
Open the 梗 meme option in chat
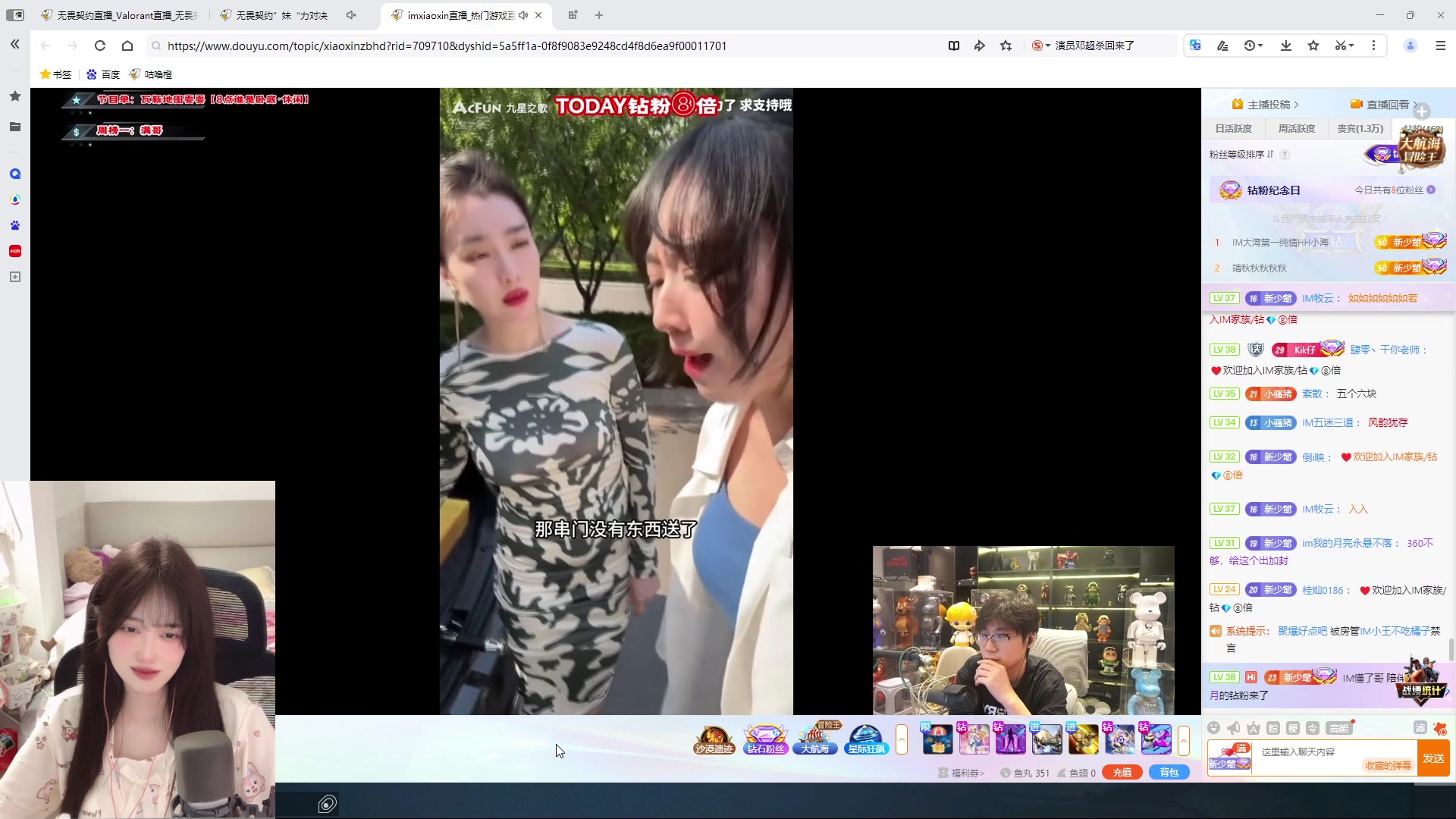pos(1293,728)
